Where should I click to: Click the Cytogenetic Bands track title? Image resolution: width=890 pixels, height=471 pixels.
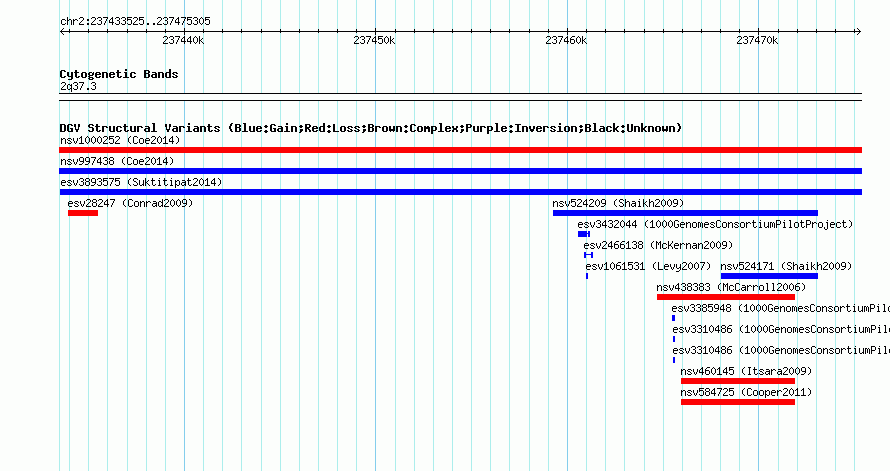[119, 74]
